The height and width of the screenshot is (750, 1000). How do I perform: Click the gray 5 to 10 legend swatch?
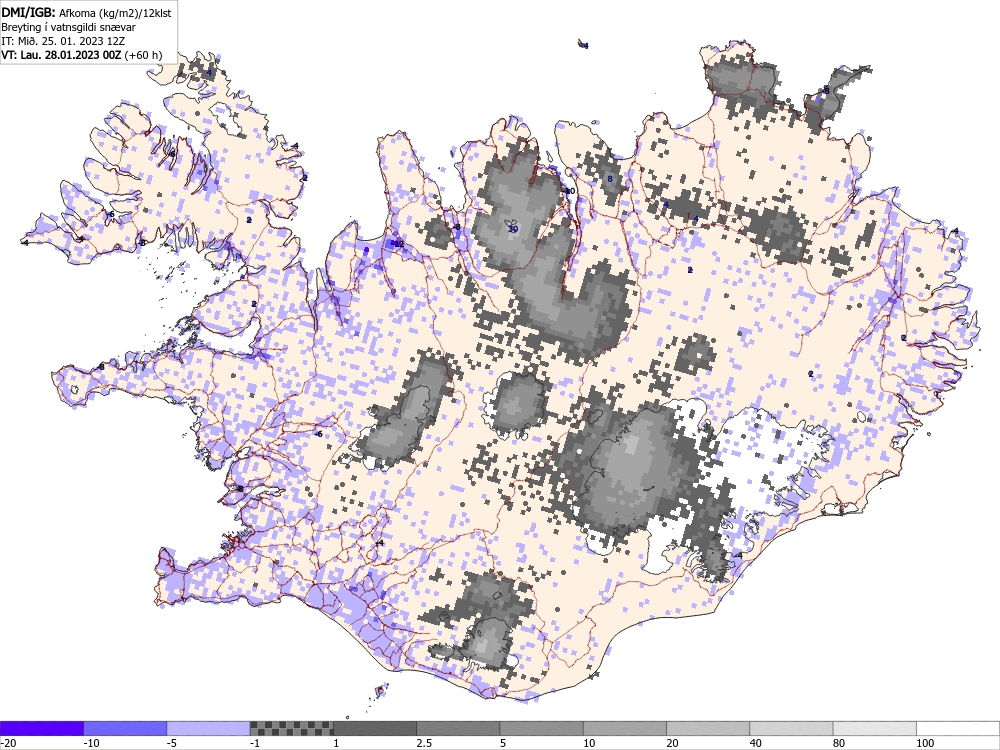(x=541, y=728)
